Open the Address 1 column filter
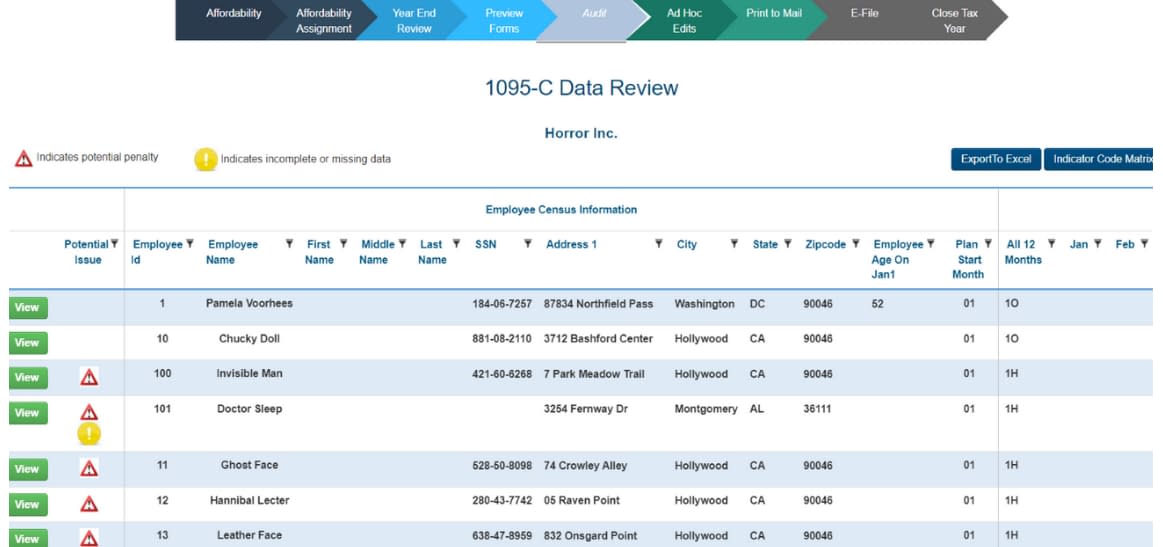 tap(659, 244)
